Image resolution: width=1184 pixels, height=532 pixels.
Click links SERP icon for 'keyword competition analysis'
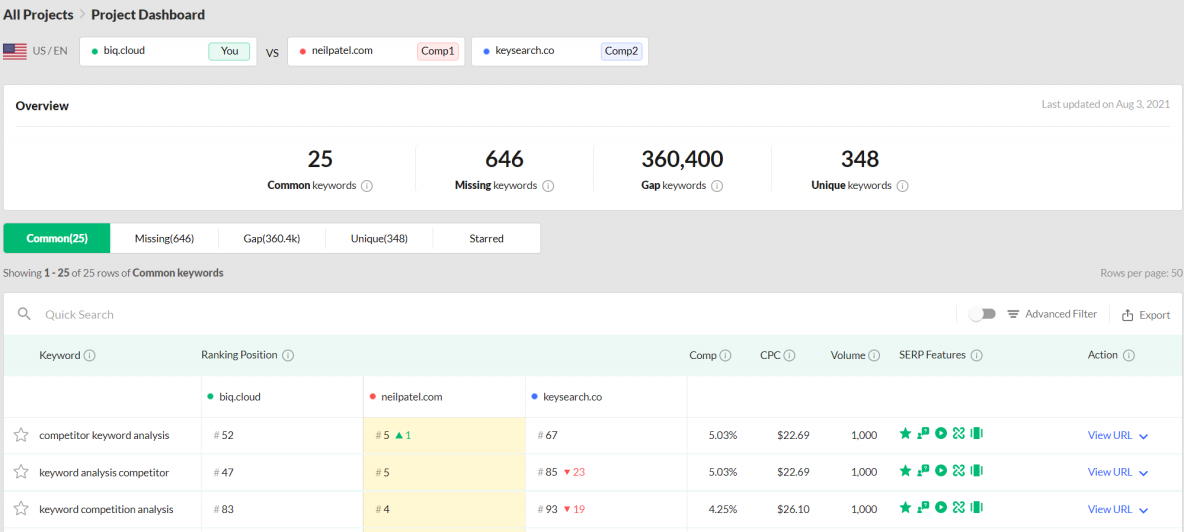tap(959, 507)
